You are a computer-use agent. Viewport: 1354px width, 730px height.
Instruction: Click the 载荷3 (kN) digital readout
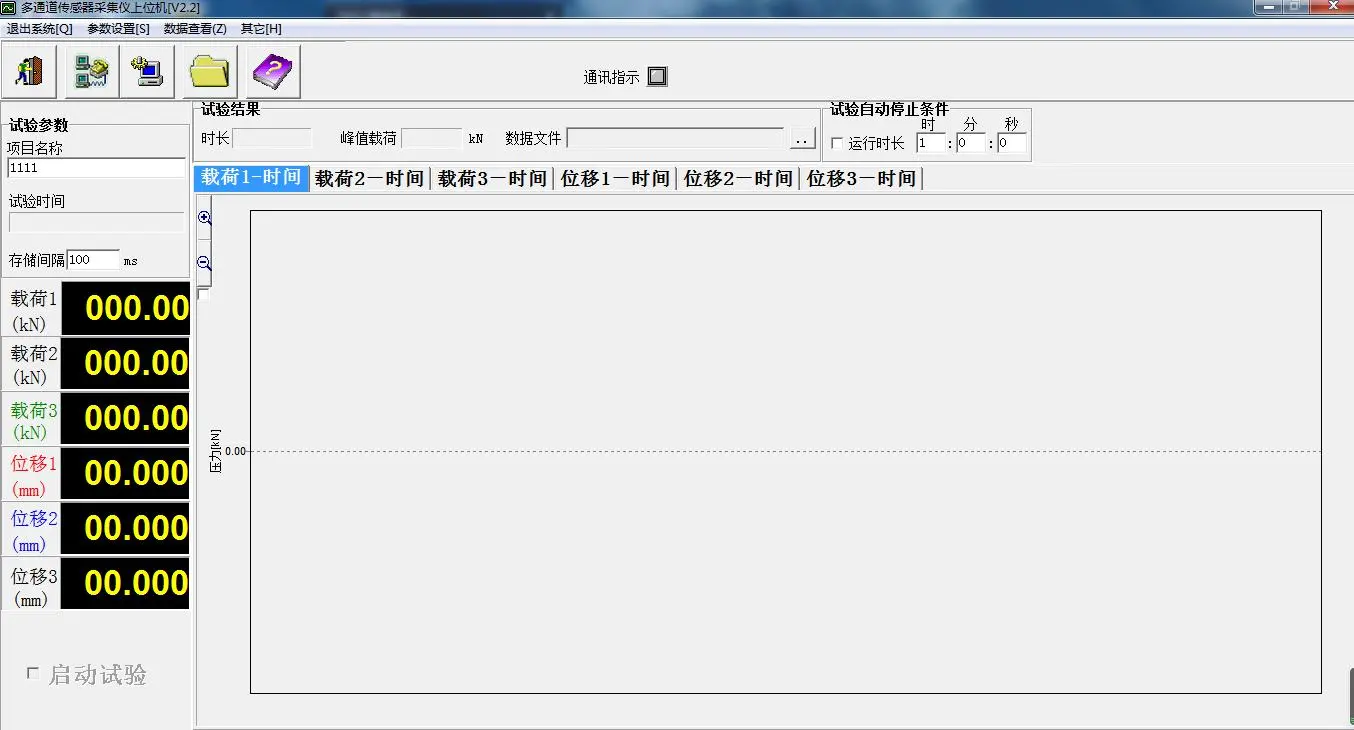(x=125, y=418)
